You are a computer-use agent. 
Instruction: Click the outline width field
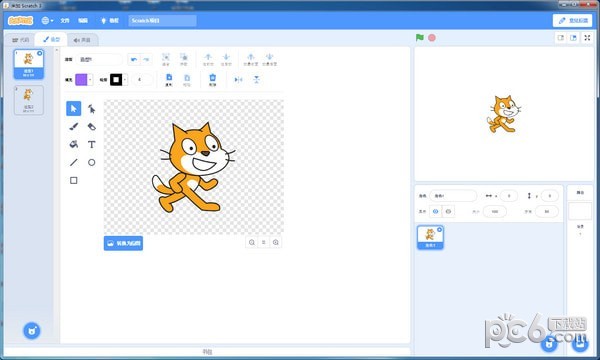(142, 80)
